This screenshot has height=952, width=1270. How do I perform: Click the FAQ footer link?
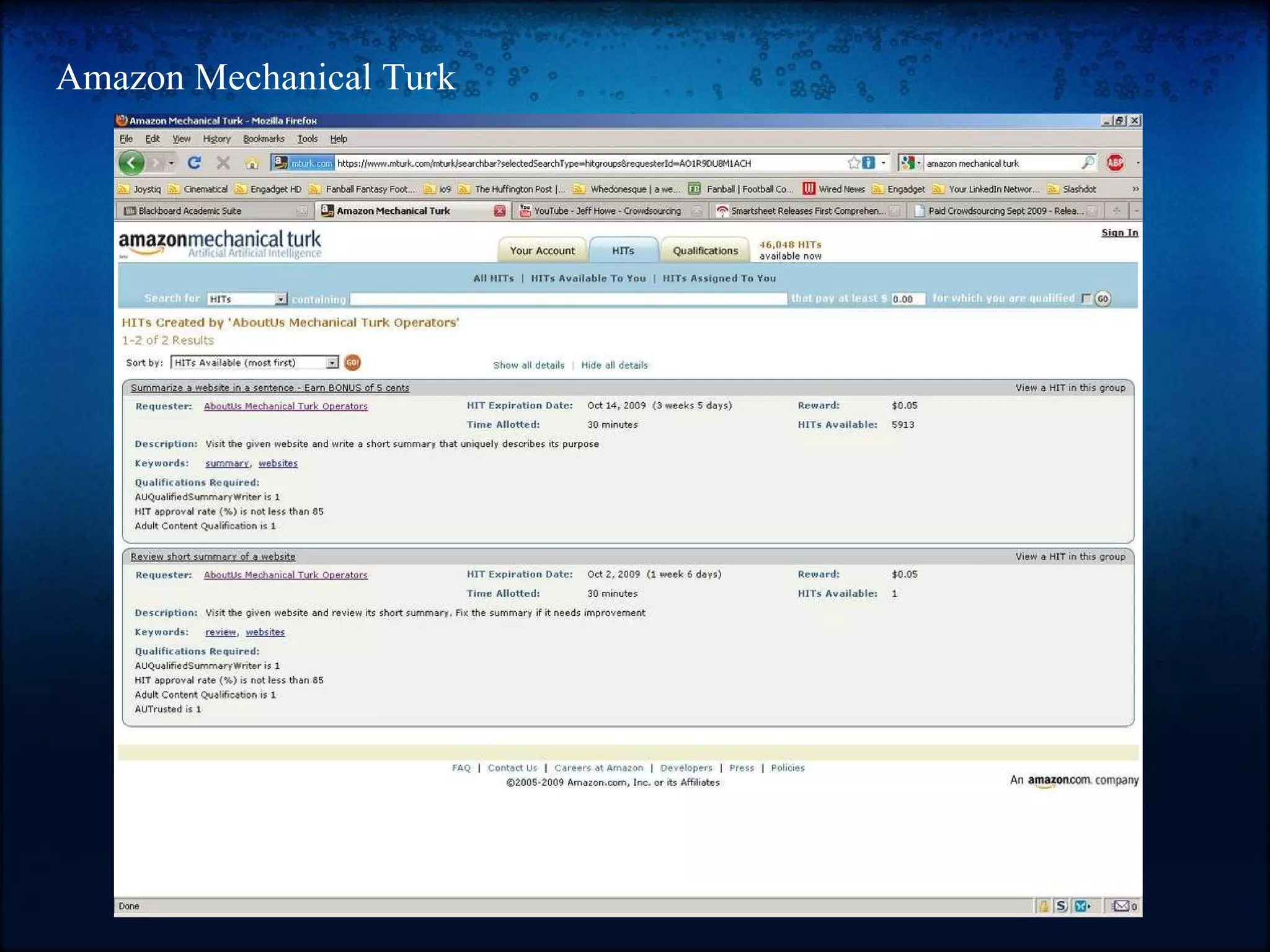pos(461,768)
